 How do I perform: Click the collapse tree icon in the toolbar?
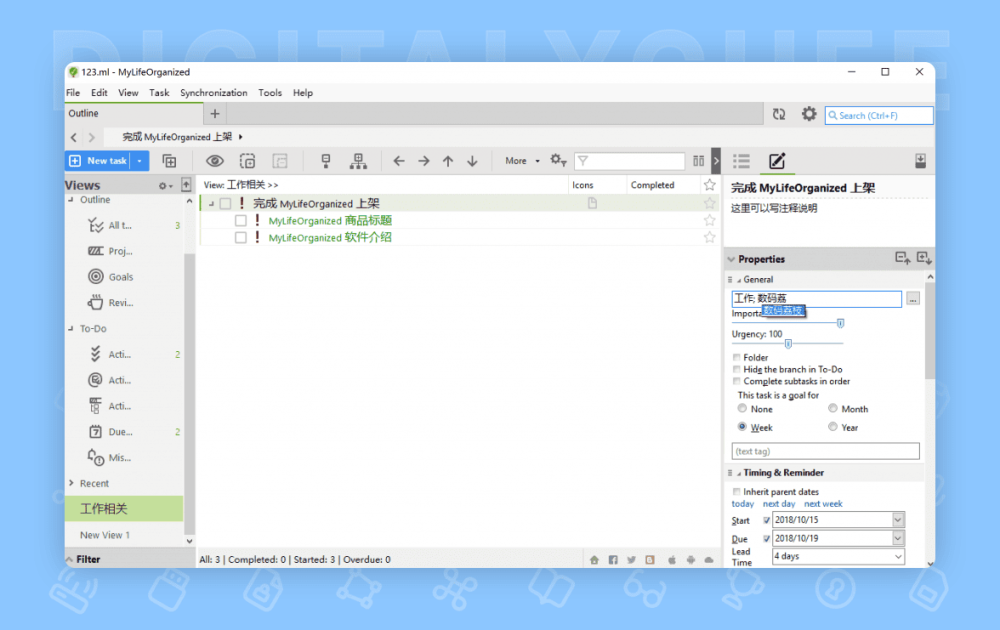click(326, 161)
